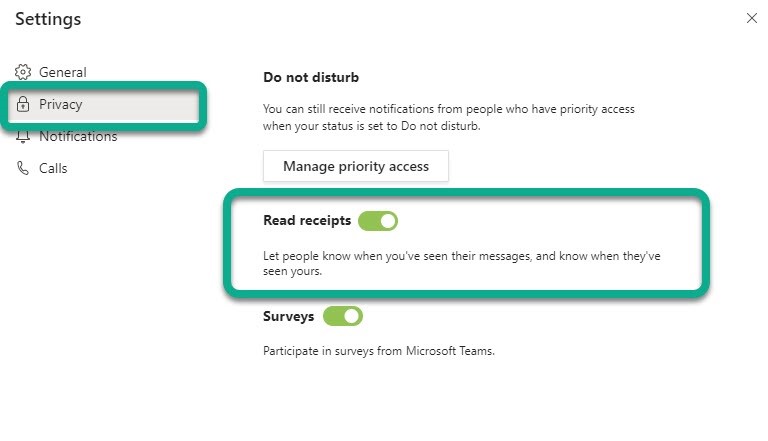Click the priority access notification description line
This screenshot has width=768, height=441.
coord(448,108)
